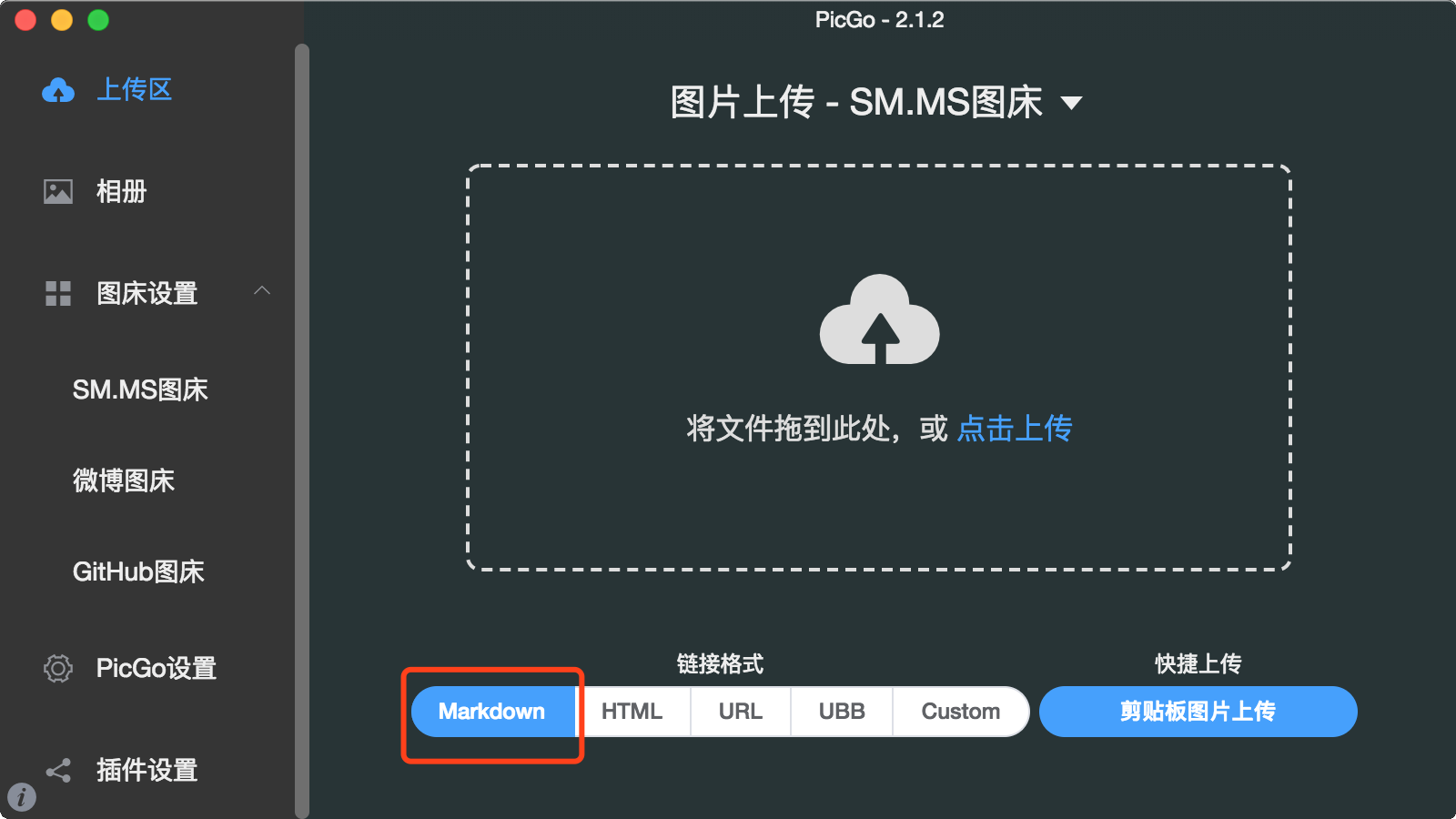Select HTML link format
Image resolution: width=1456 pixels, height=819 pixels.
[632, 712]
